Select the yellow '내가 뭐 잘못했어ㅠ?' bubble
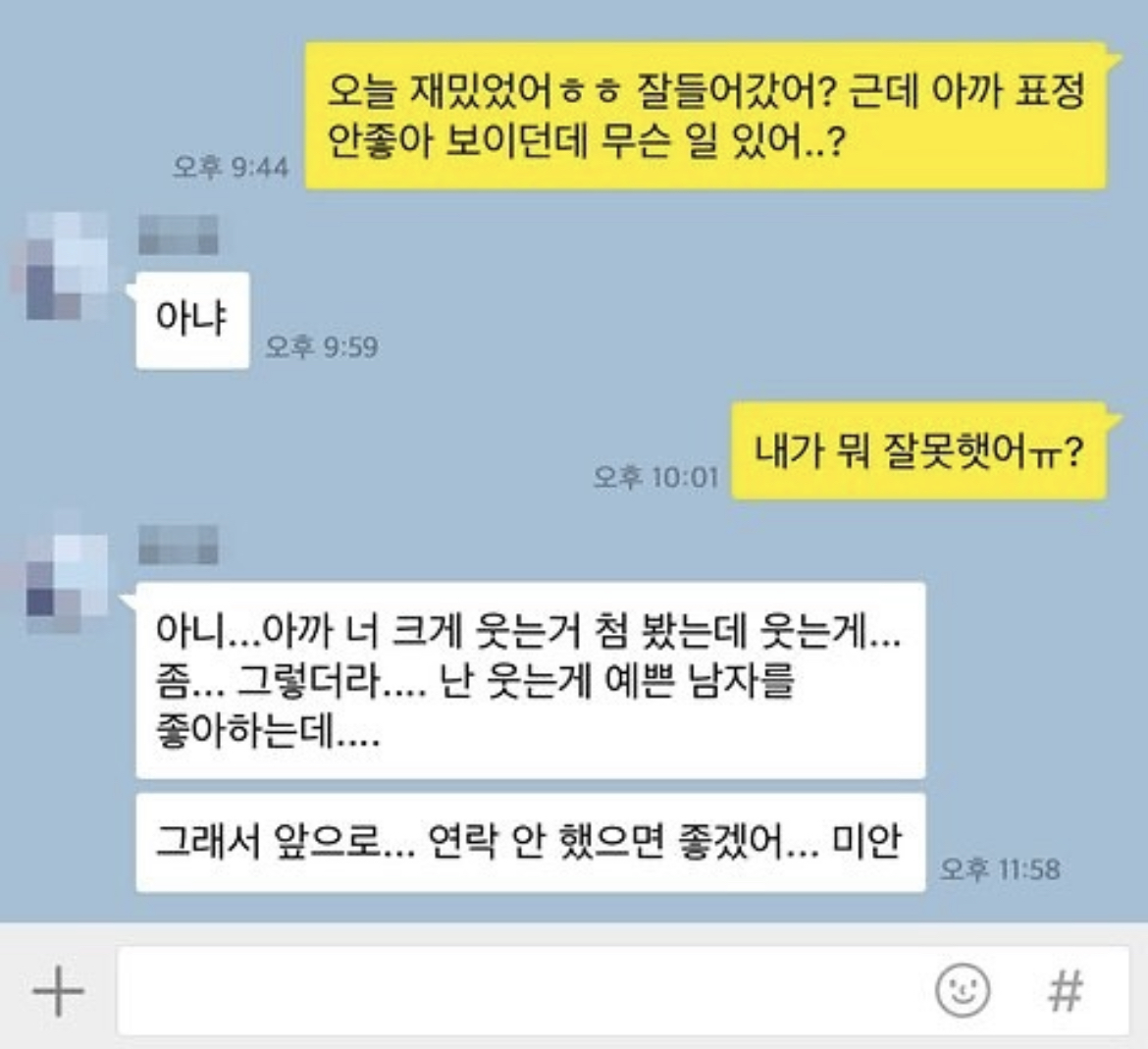Image resolution: width=1148 pixels, height=1049 pixels. [x=918, y=450]
